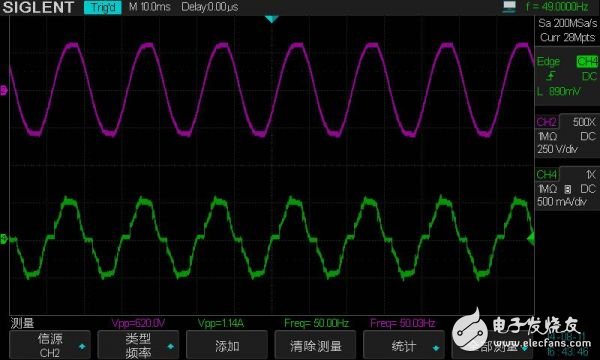Toggle CH4 DC coupling setting
The width and height of the screenshot is (600, 360).
(588, 189)
